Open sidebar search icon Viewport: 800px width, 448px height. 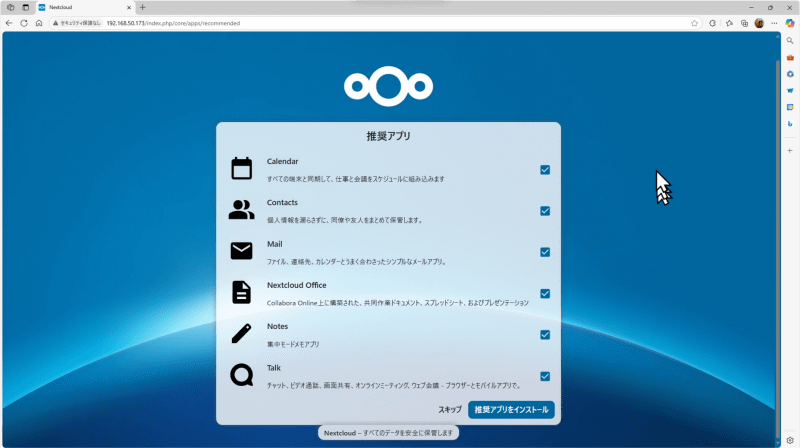point(790,41)
